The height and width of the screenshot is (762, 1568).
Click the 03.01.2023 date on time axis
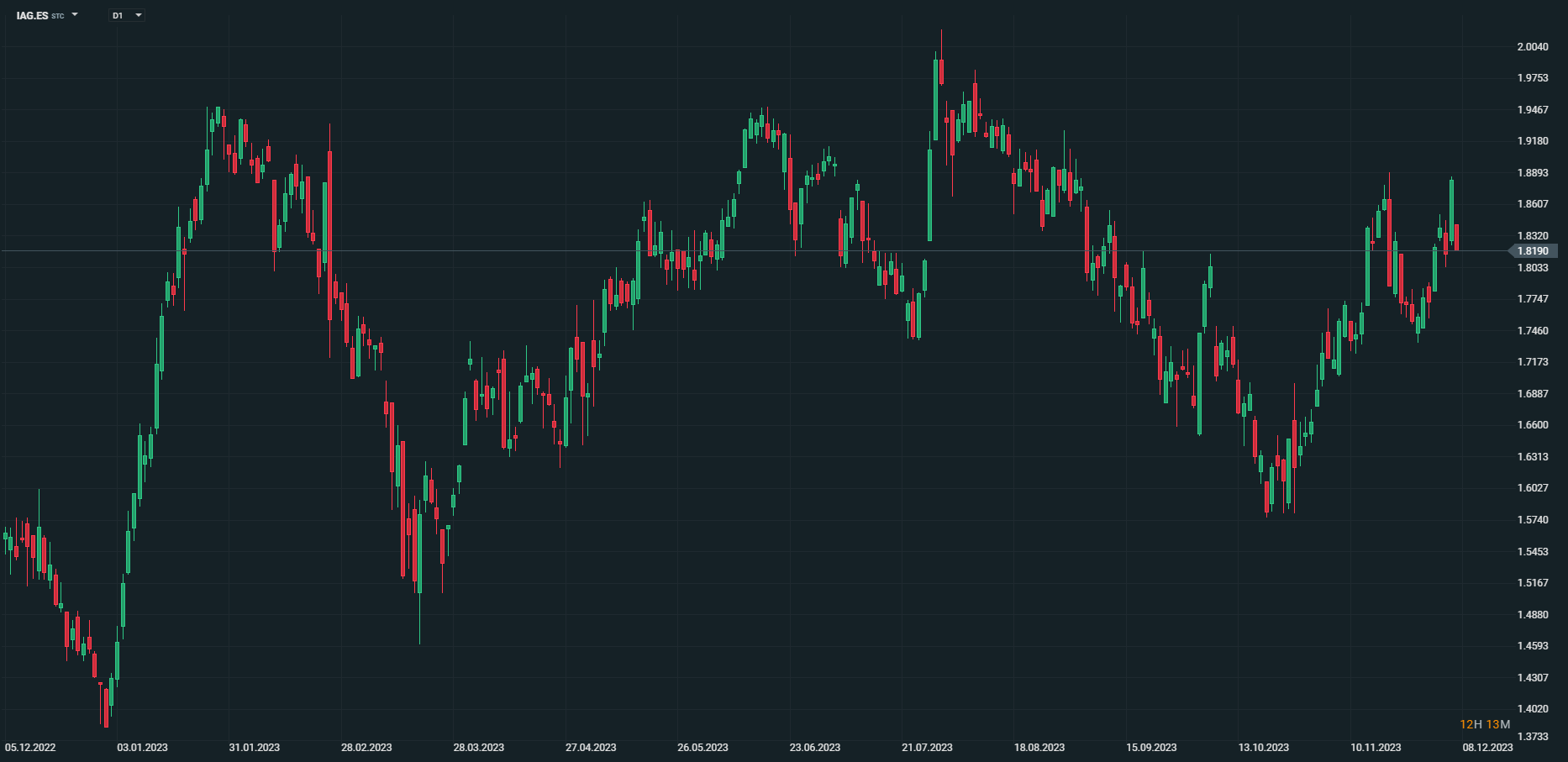click(142, 748)
